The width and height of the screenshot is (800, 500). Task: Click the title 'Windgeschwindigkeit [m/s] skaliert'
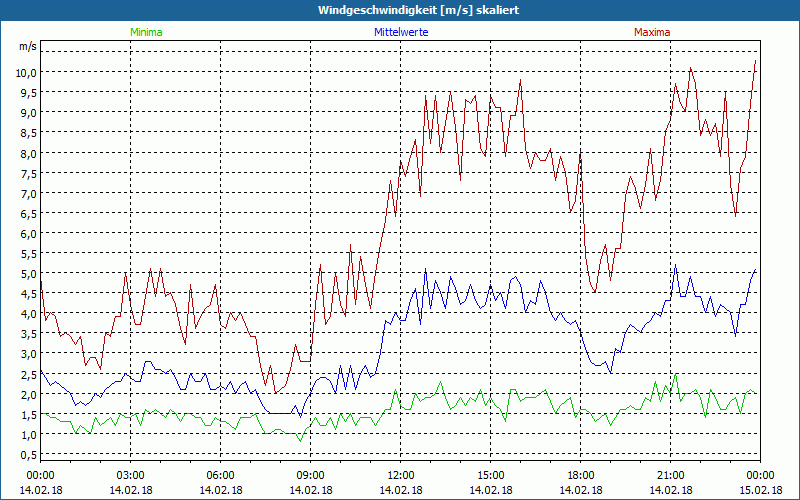[418, 10]
